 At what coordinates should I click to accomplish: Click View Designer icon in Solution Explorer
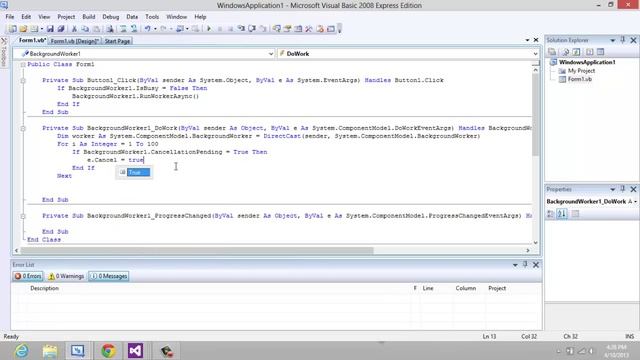600,52
